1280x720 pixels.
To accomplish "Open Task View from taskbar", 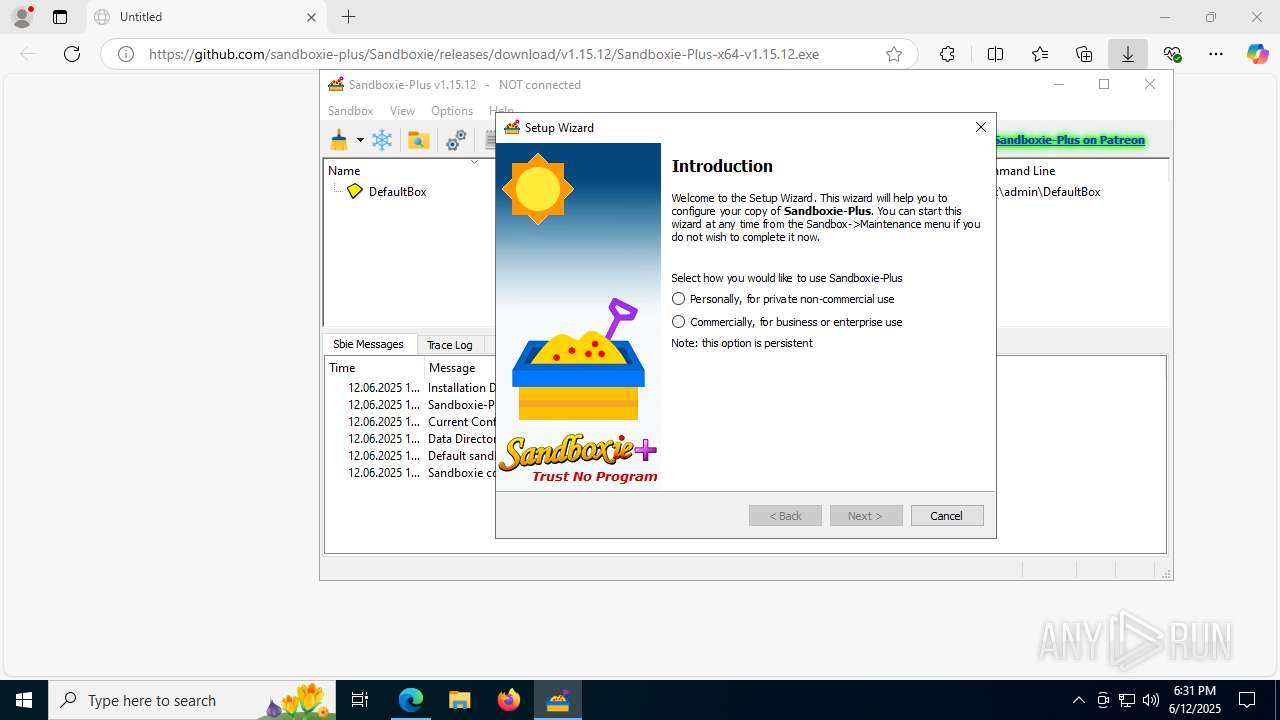I will tap(361, 700).
